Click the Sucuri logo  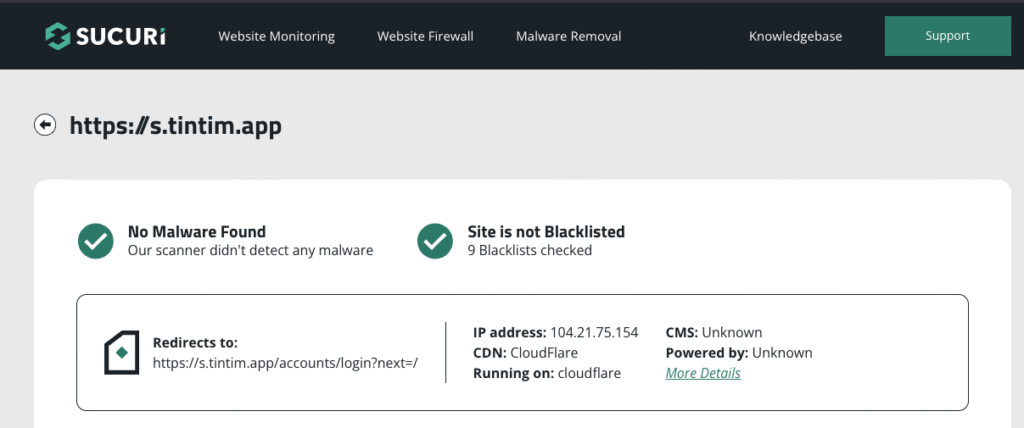105,36
